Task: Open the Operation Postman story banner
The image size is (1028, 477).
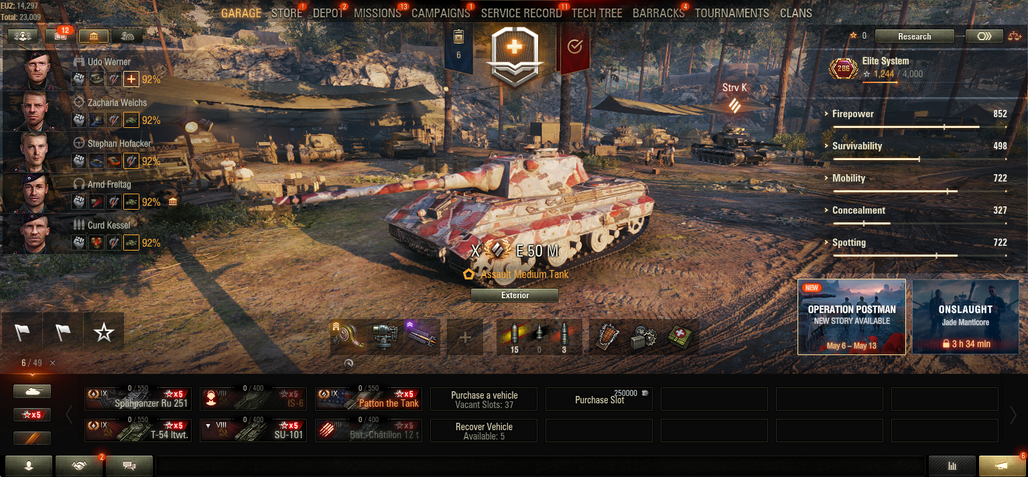Action: click(x=852, y=316)
